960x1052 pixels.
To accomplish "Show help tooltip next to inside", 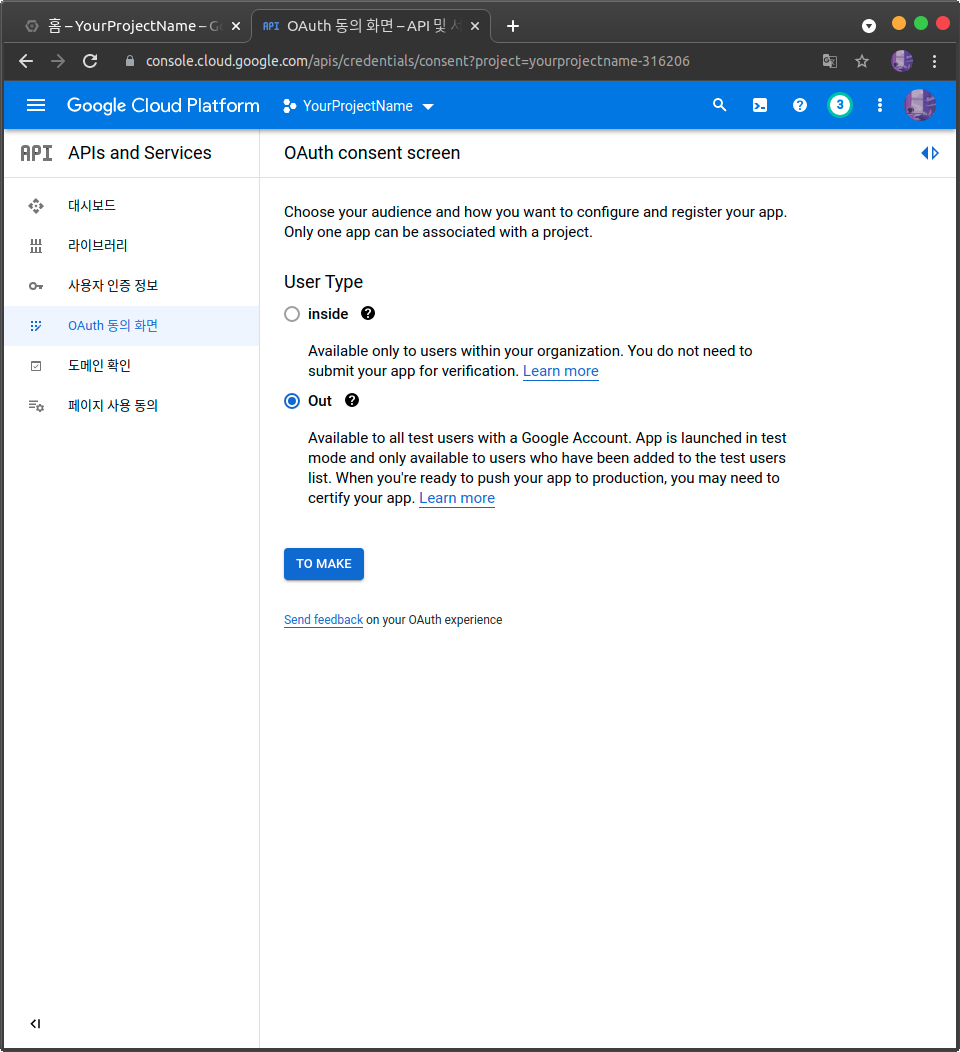I will (x=368, y=313).
